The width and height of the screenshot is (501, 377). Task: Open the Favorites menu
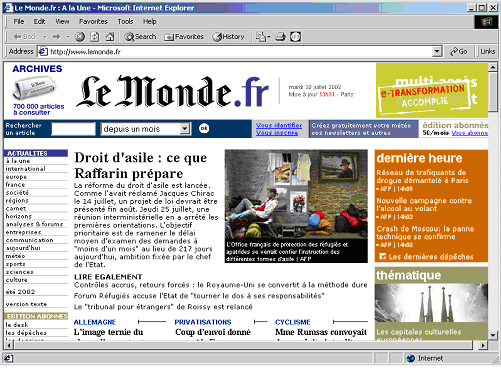tap(93, 22)
